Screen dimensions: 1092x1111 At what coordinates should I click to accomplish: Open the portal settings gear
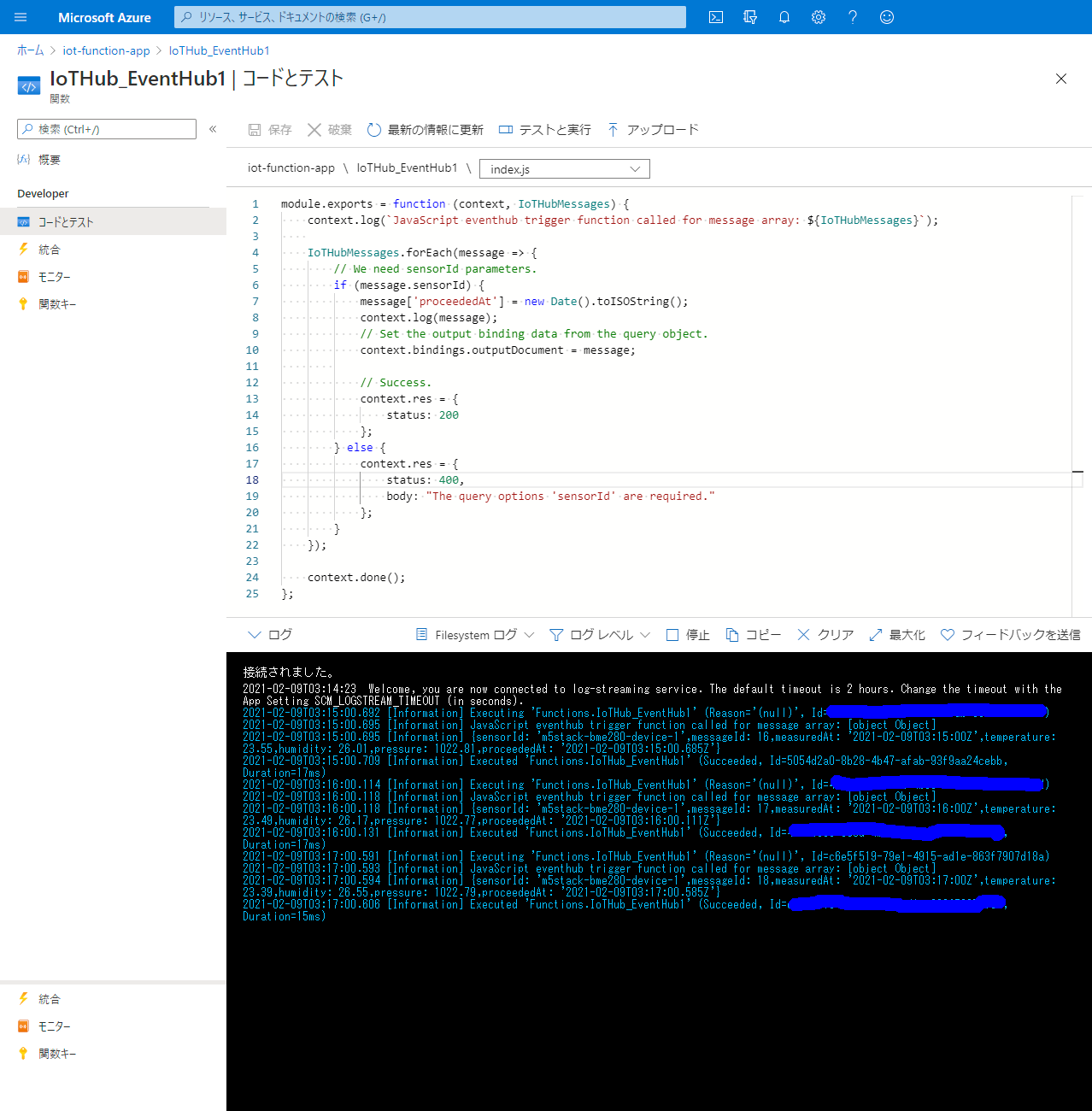tap(819, 17)
